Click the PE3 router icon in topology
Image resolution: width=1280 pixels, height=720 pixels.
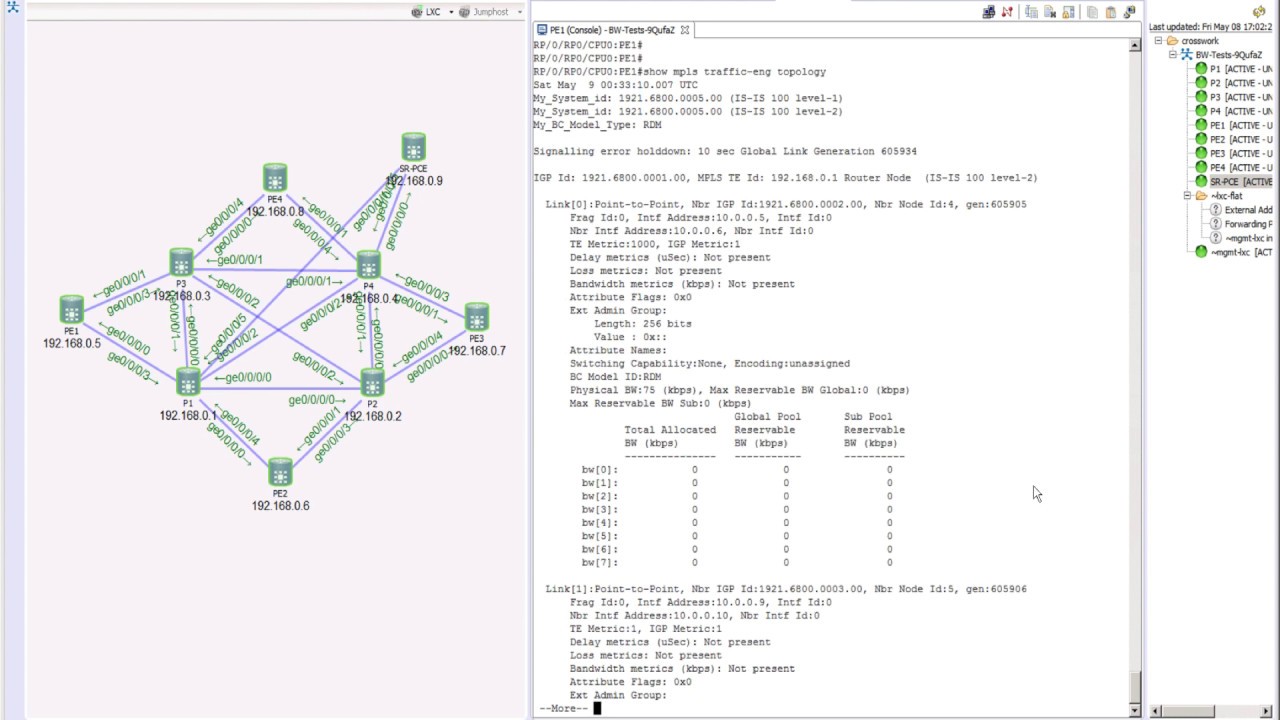coord(476,317)
